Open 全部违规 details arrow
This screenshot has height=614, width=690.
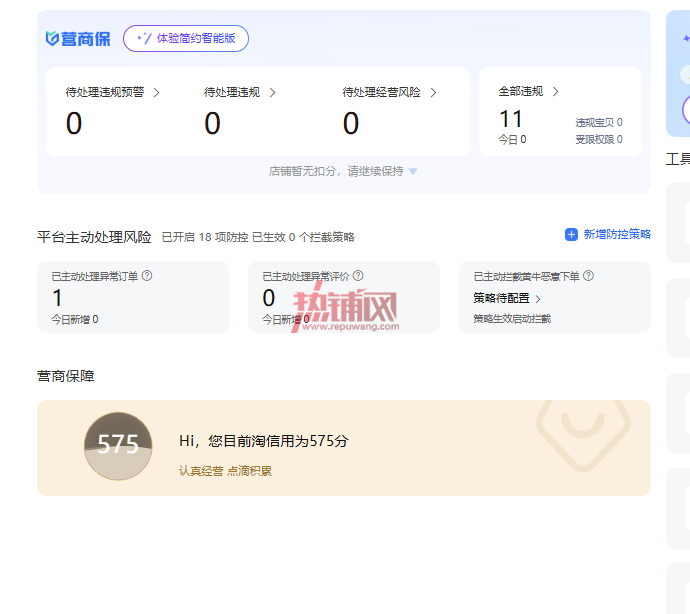(x=555, y=92)
